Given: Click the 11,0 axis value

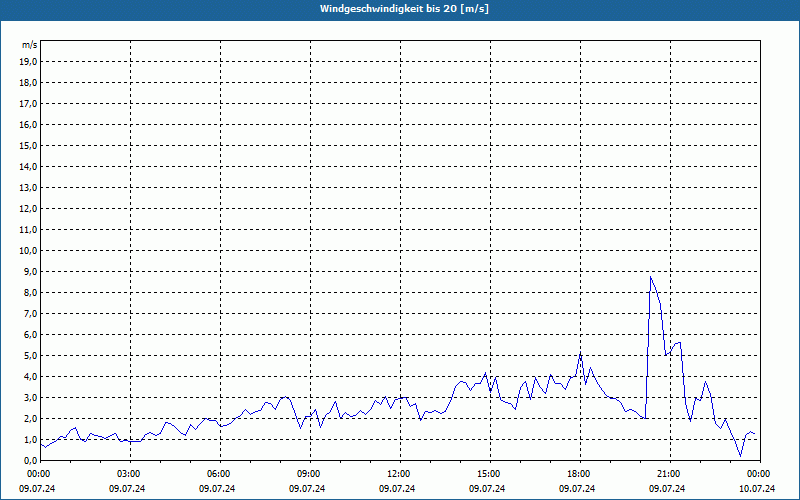Looking at the screenshot, I should 28,230.
